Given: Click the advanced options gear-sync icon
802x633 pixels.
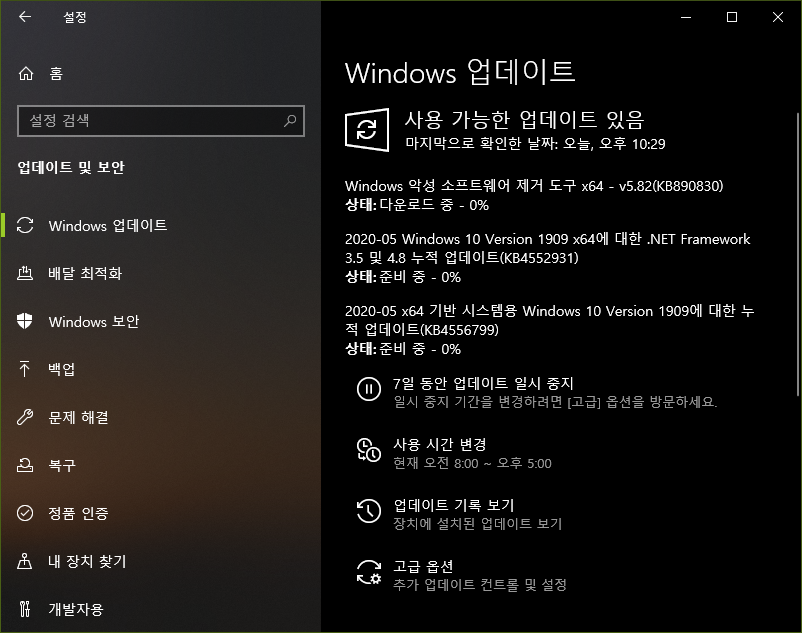Looking at the screenshot, I should click(x=369, y=572).
